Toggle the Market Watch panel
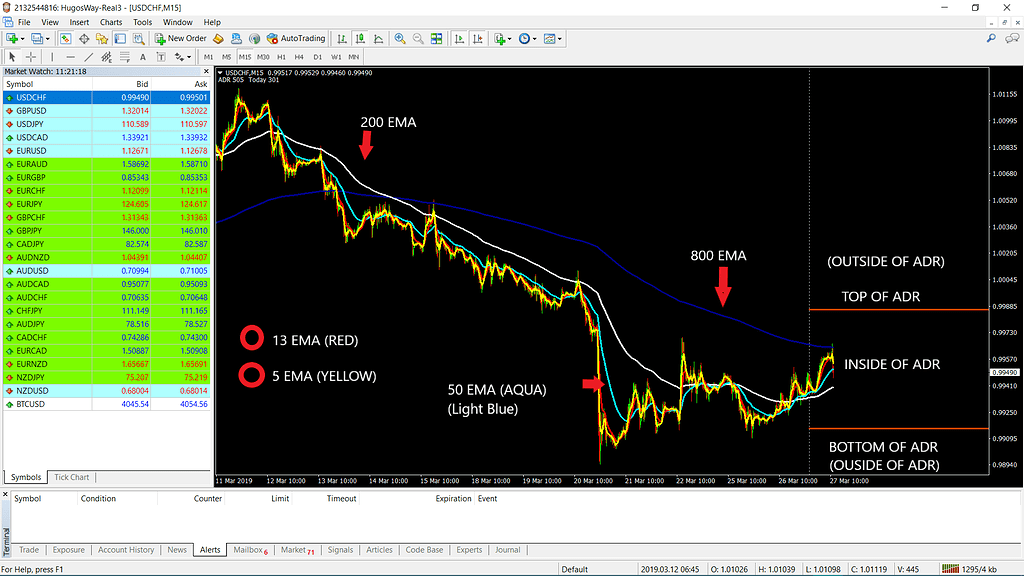Image resolution: width=1024 pixels, height=576 pixels. tap(66, 39)
